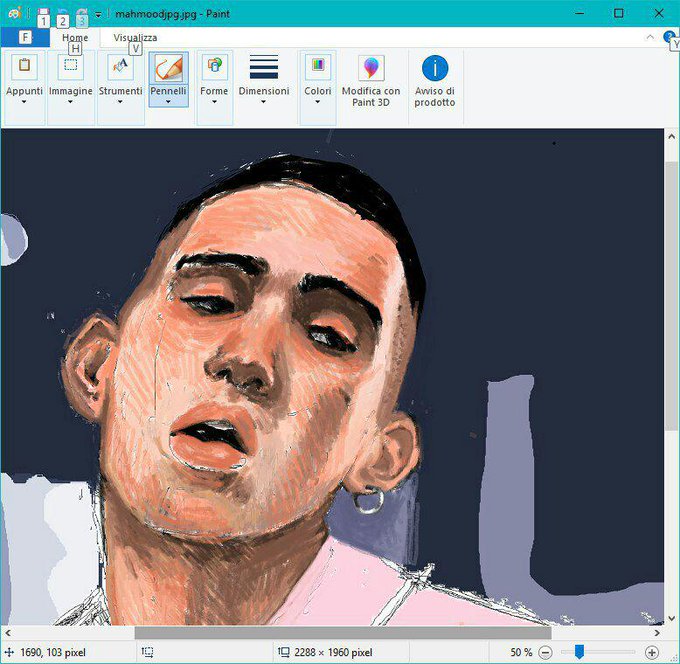Screen dimensions: 680x664
Task: Click the Redo icon in quick access toolbar
Action: click(82, 16)
